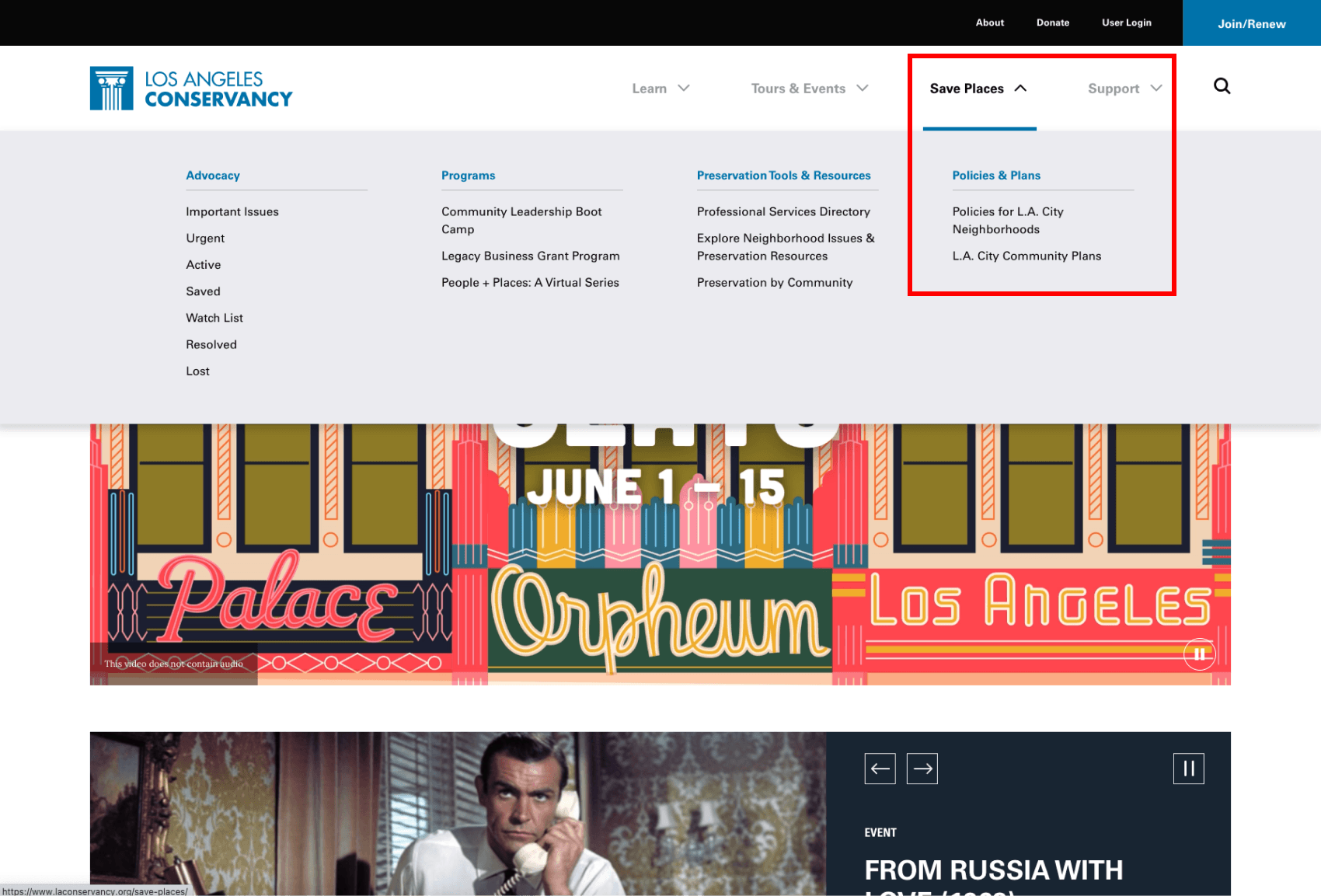The width and height of the screenshot is (1321, 896).
Task: Select the Active issues link
Action: pos(204,264)
